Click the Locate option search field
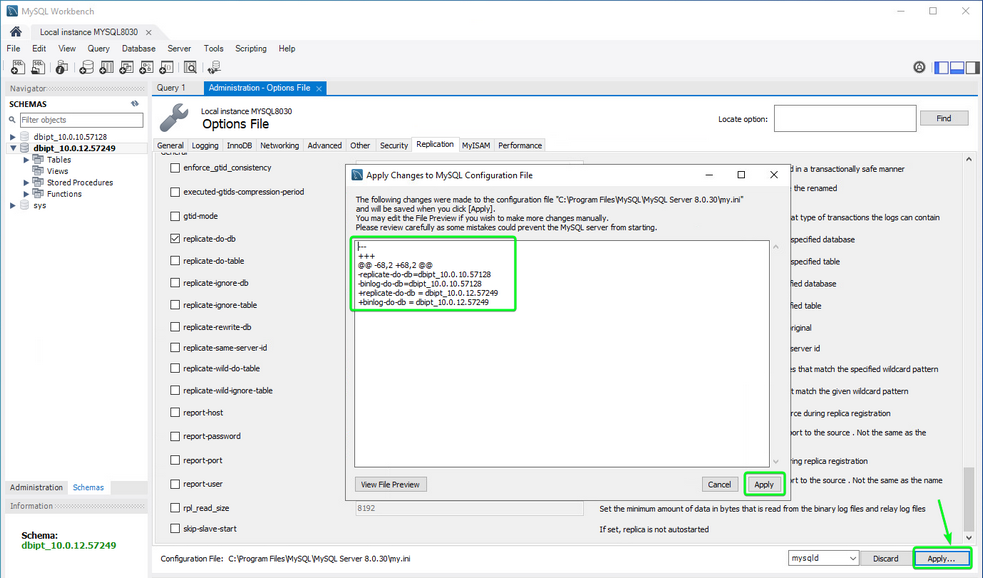The image size is (983, 578). pyautogui.click(x=844, y=118)
